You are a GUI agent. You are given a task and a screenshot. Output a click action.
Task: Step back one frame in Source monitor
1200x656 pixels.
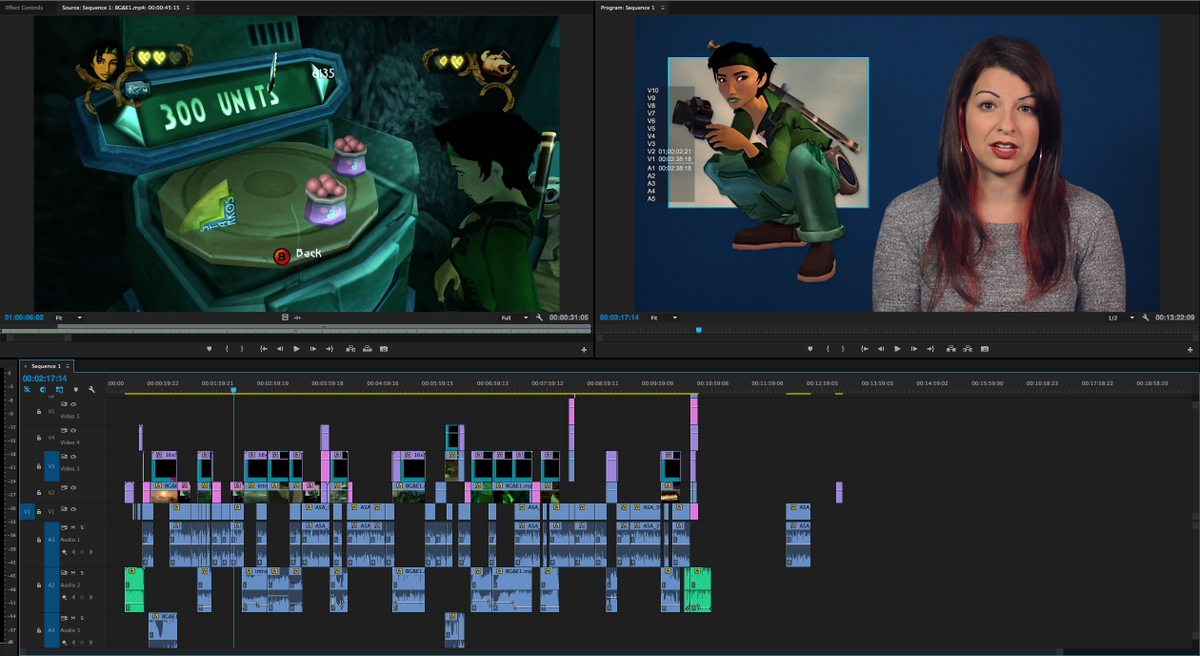pos(280,349)
